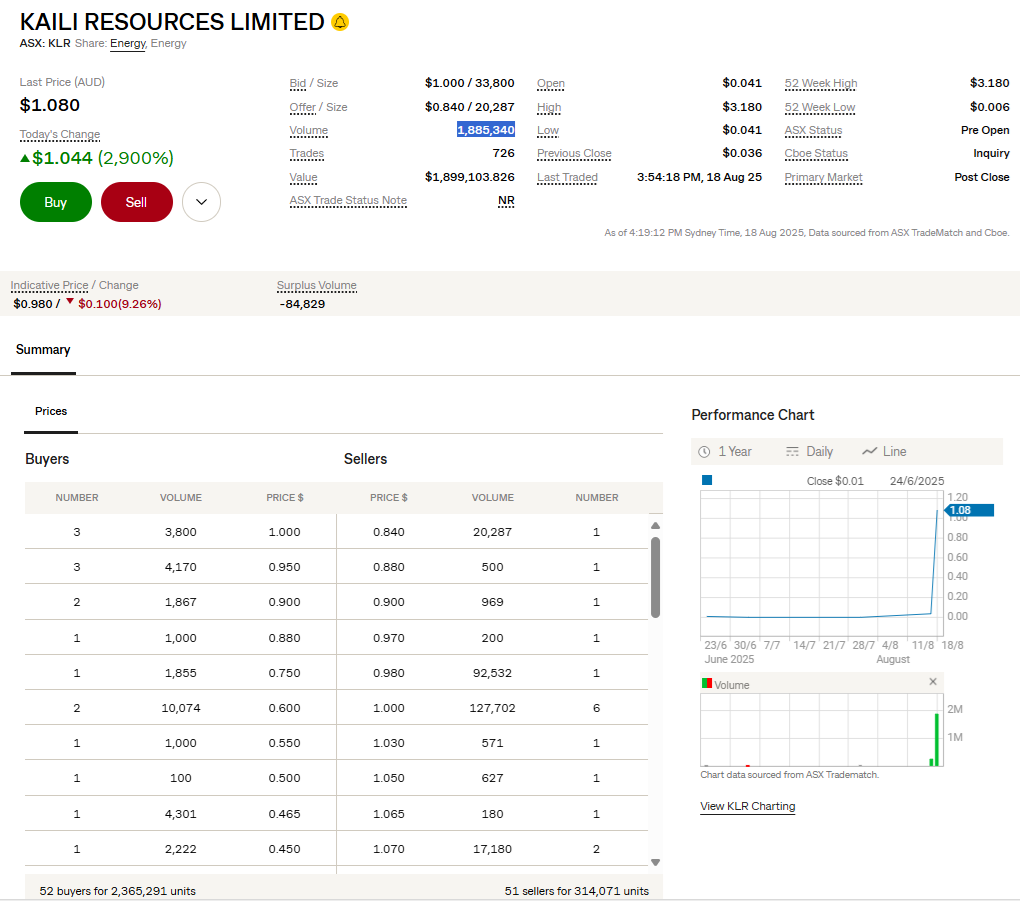Click the yellow alert bell icon
The width and height of the screenshot is (1020, 901).
tap(340, 22)
